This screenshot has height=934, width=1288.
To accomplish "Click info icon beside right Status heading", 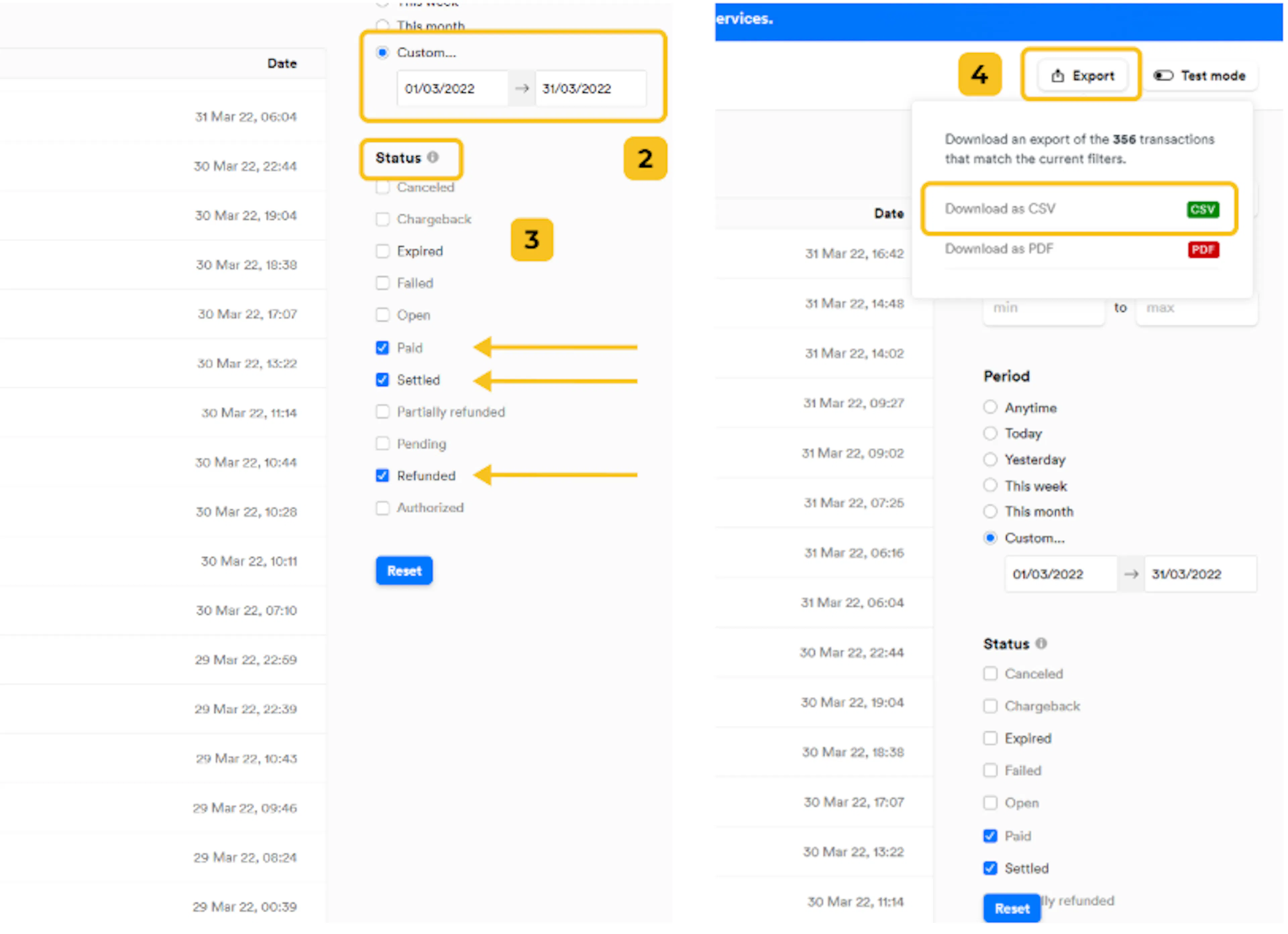I will pos(1040,643).
